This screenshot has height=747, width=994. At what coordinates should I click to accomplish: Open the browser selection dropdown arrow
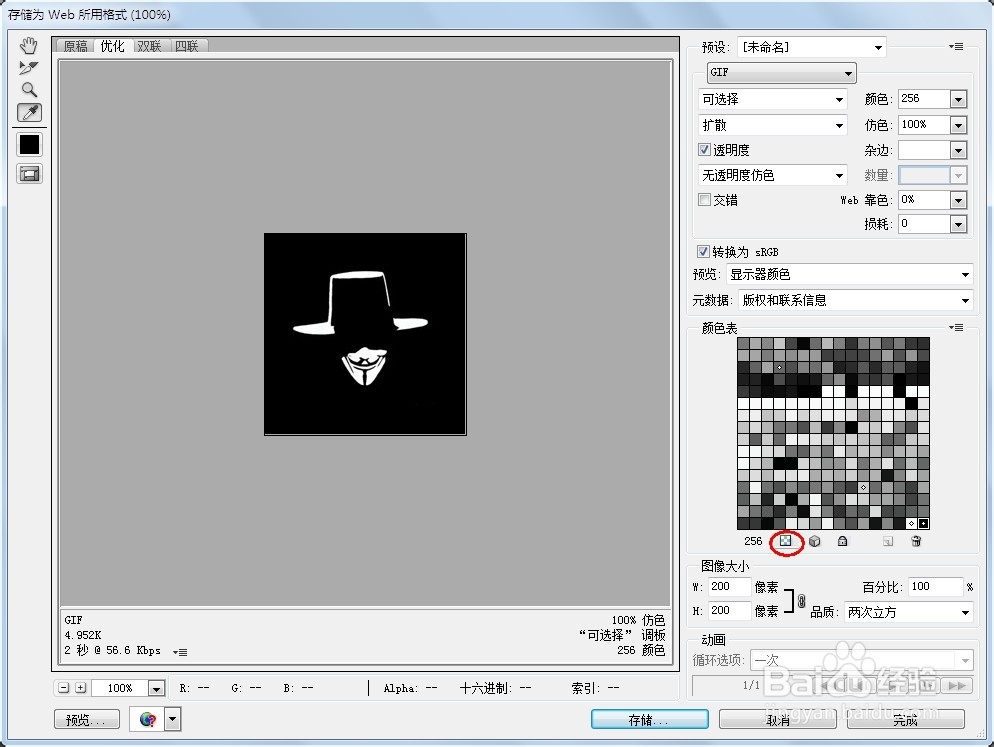(x=173, y=720)
